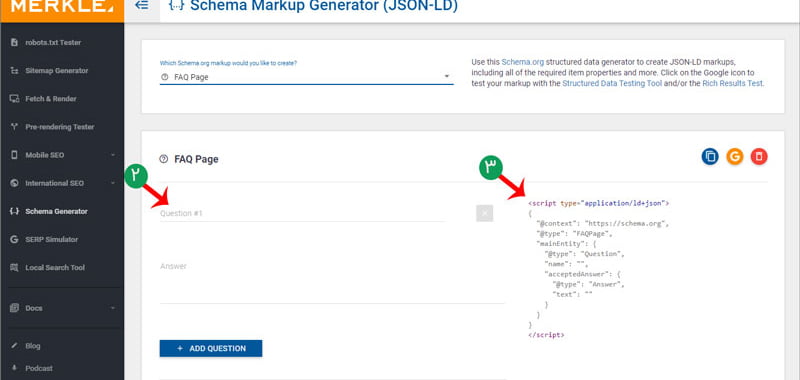Image resolution: width=800 pixels, height=380 pixels.
Task: Click the FAQ Page dropdown arrow
Action: click(447, 77)
